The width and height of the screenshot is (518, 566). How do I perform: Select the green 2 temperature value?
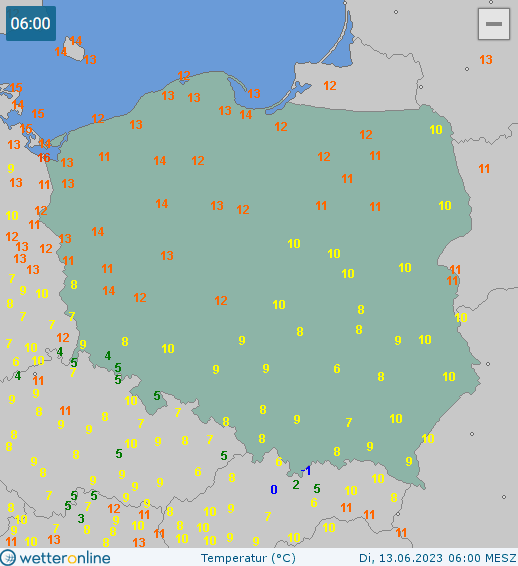tap(296, 485)
